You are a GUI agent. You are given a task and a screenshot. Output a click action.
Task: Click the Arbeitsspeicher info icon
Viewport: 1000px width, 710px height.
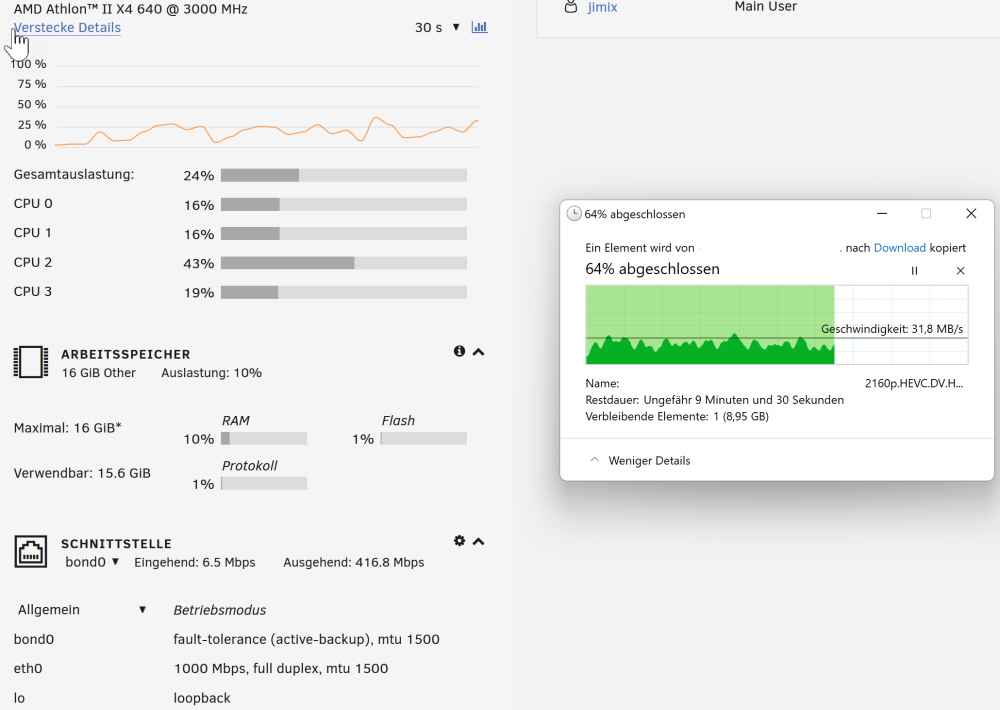[x=459, y=351]
